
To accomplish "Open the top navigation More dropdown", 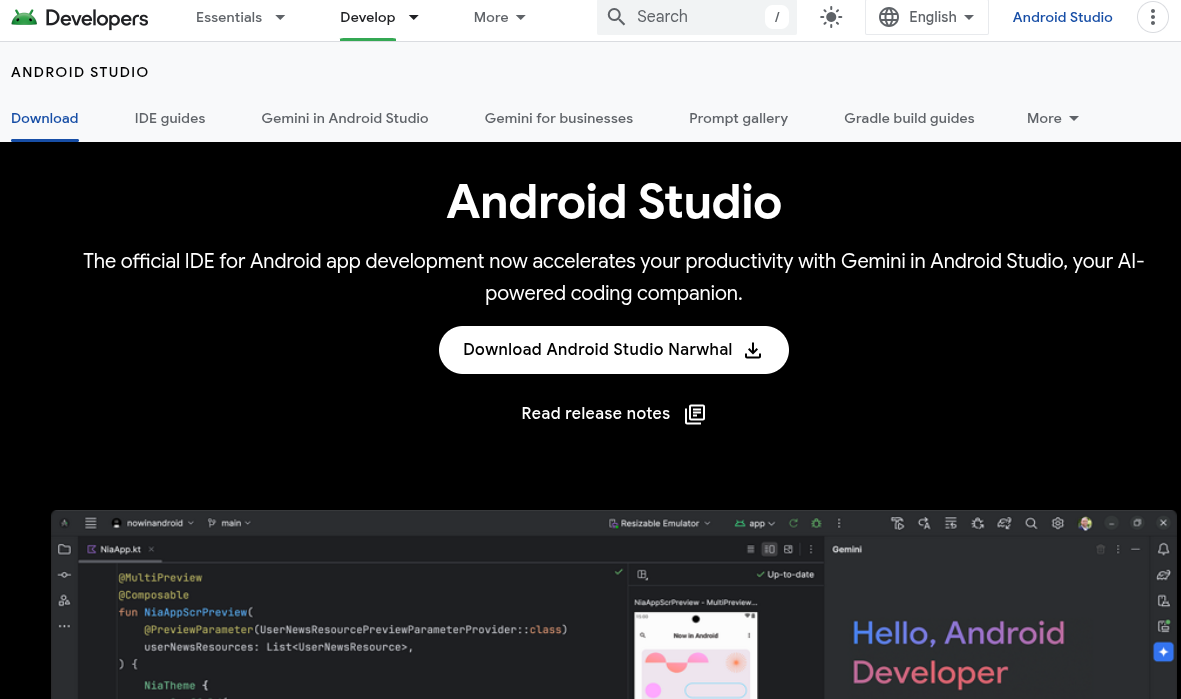I will click(x=499, y=17).
